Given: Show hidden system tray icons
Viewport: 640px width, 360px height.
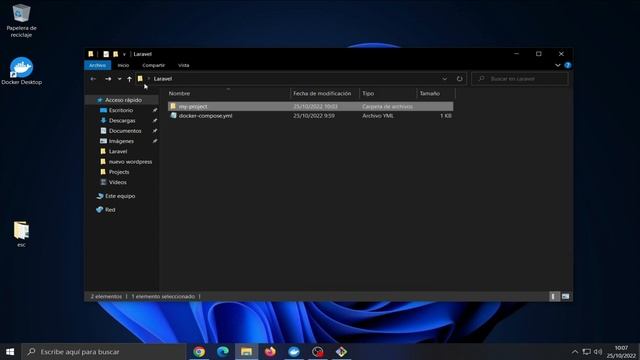Looking at the screenshot, I should coord(575,352).
